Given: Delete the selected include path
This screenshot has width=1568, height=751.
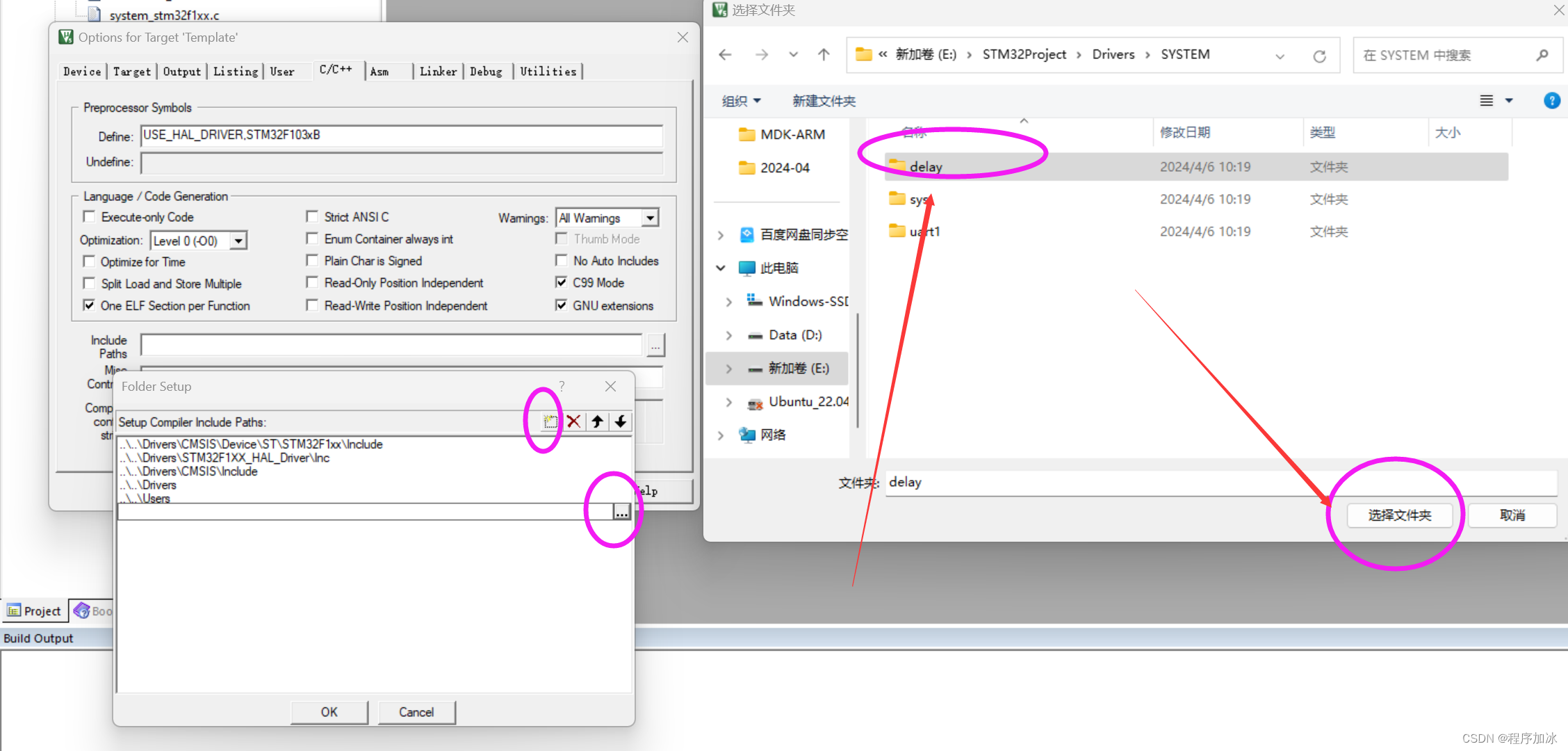Looking at the screenshot, I should (x=573, y=421).
